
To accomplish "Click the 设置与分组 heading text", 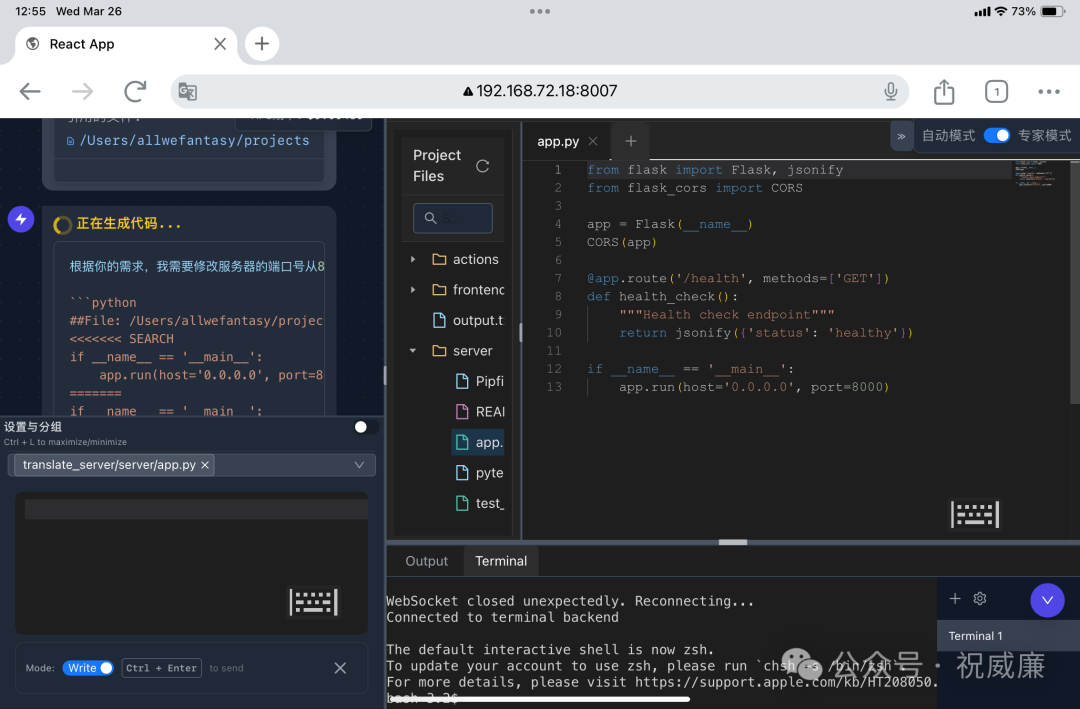I will [32, 427].
